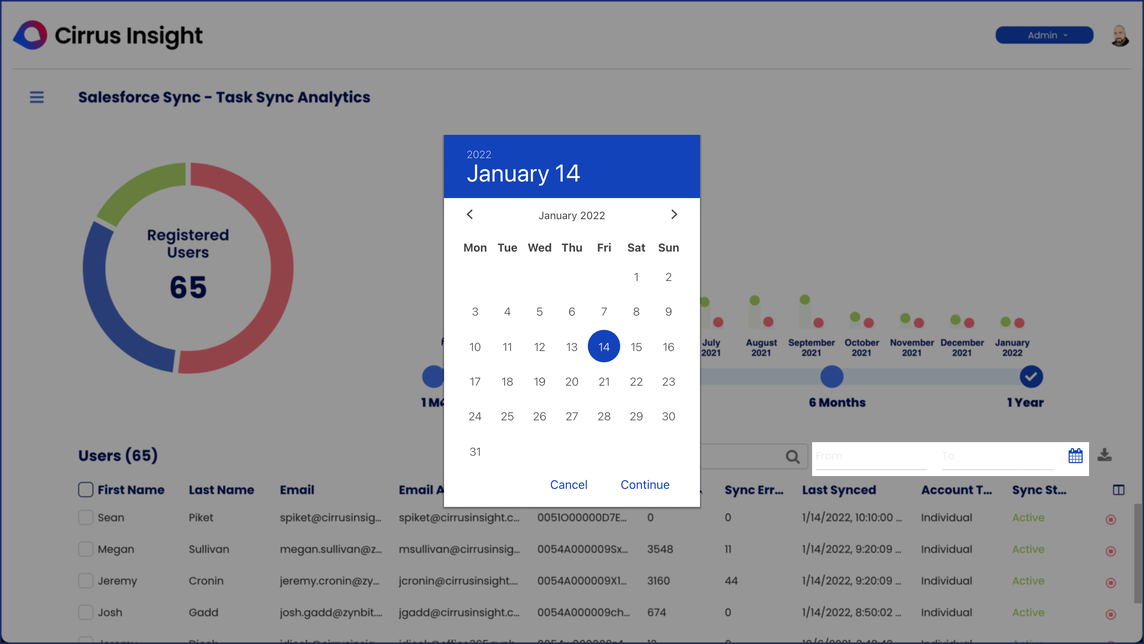Click the January 14 date heading
This screenshot has height=644, width=1144.
point(523,174)
